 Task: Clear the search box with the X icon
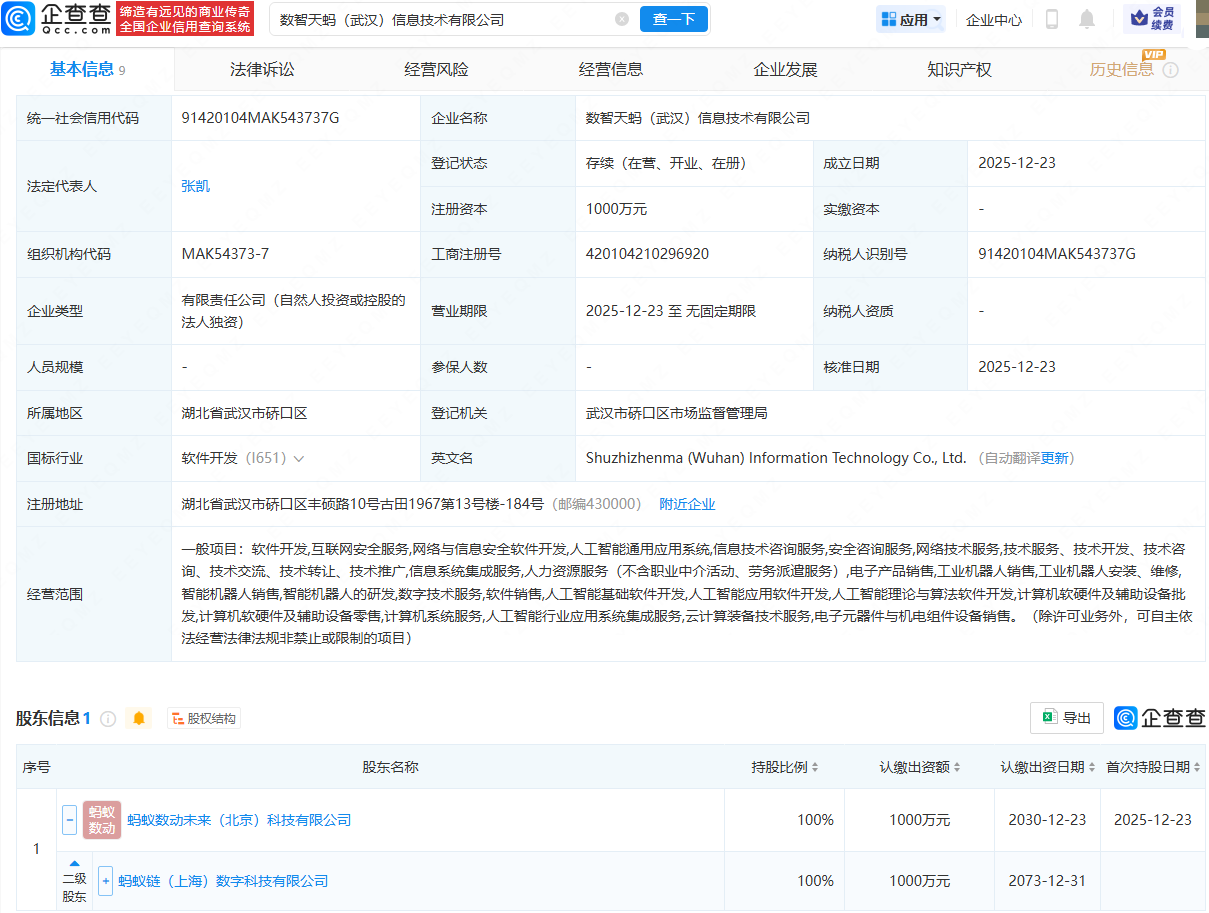(622, 19)
